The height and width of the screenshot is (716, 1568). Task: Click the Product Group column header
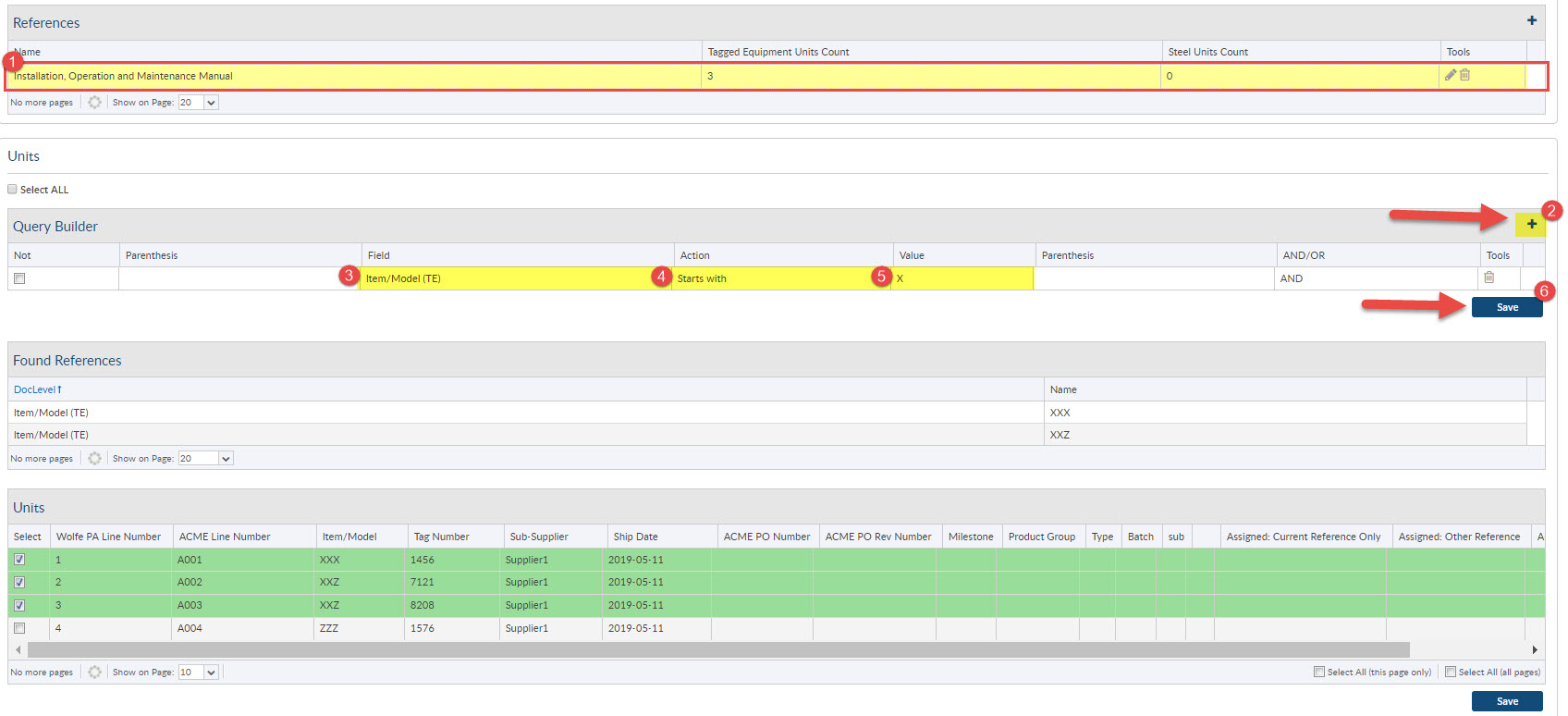pos(1042,537)
